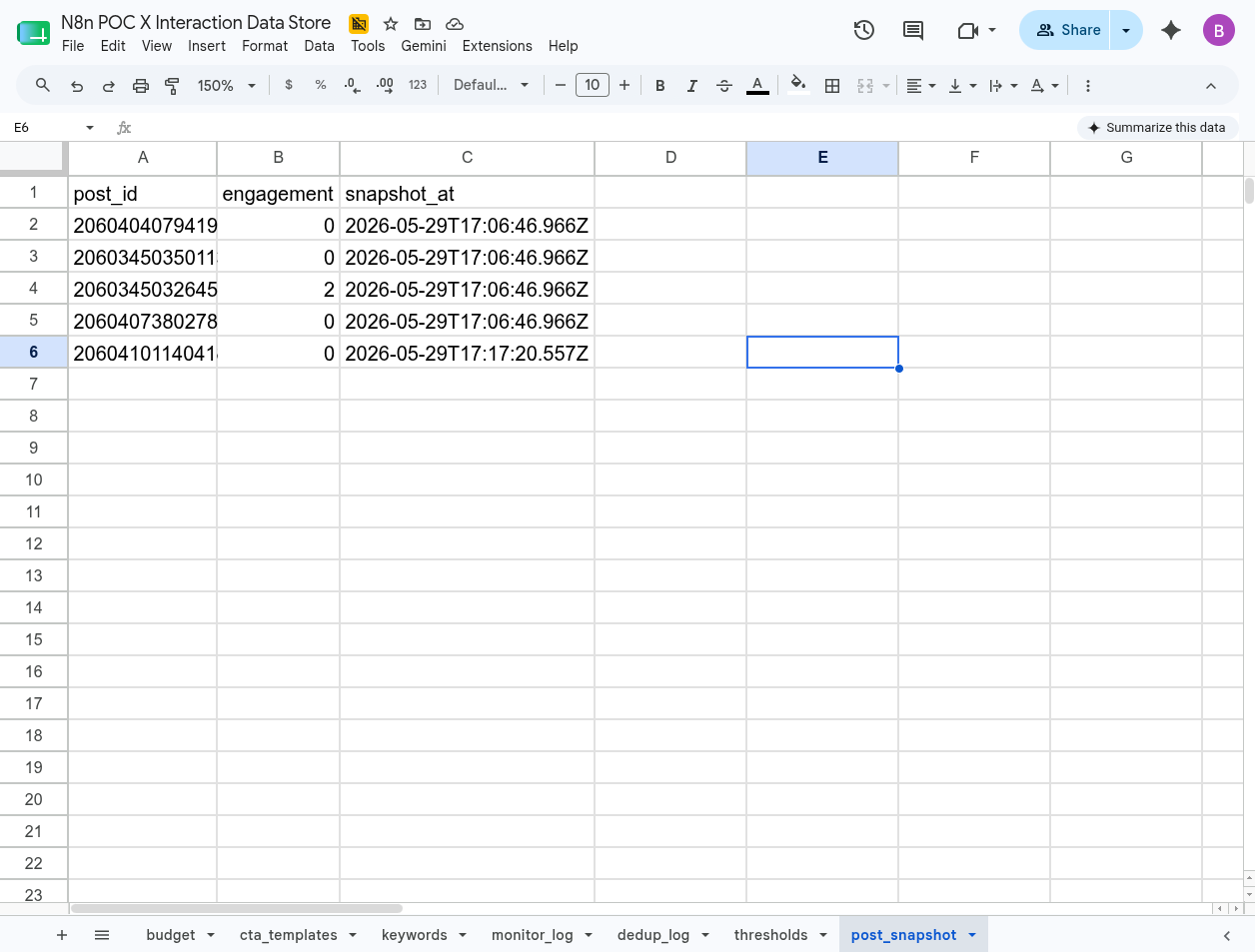
Task: Collapse the menus with chevron up
Action: click(x=1211, y=86)
